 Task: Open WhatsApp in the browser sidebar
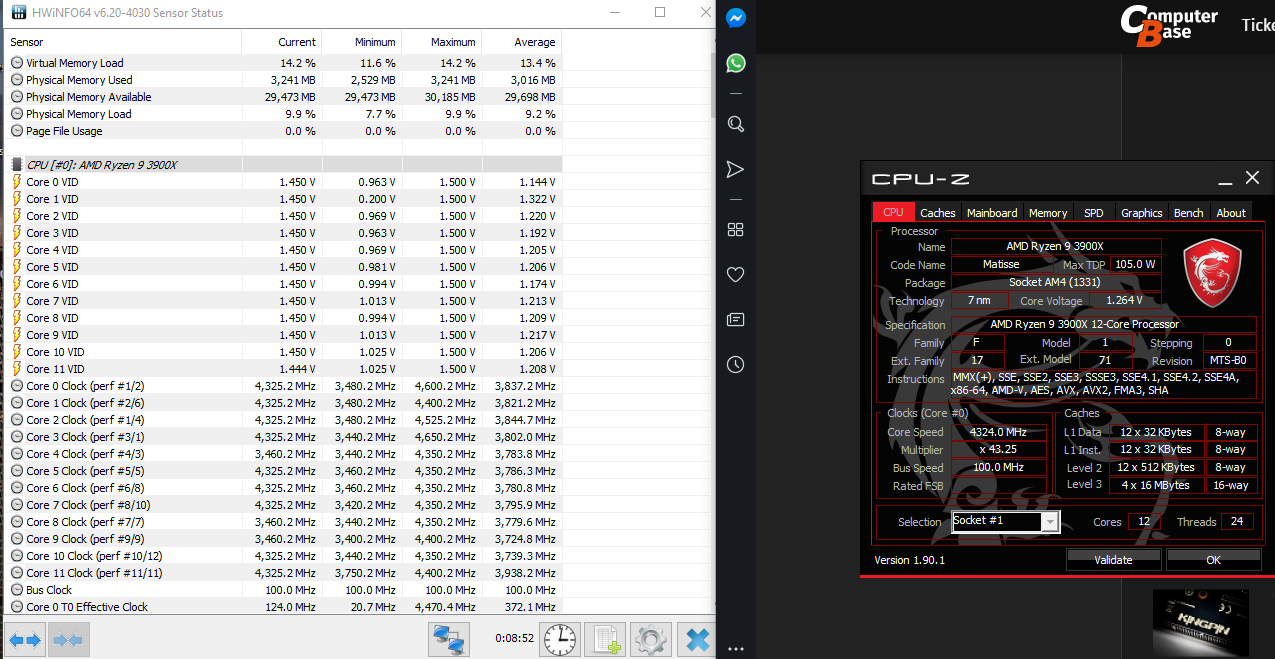tap(736, 63)
